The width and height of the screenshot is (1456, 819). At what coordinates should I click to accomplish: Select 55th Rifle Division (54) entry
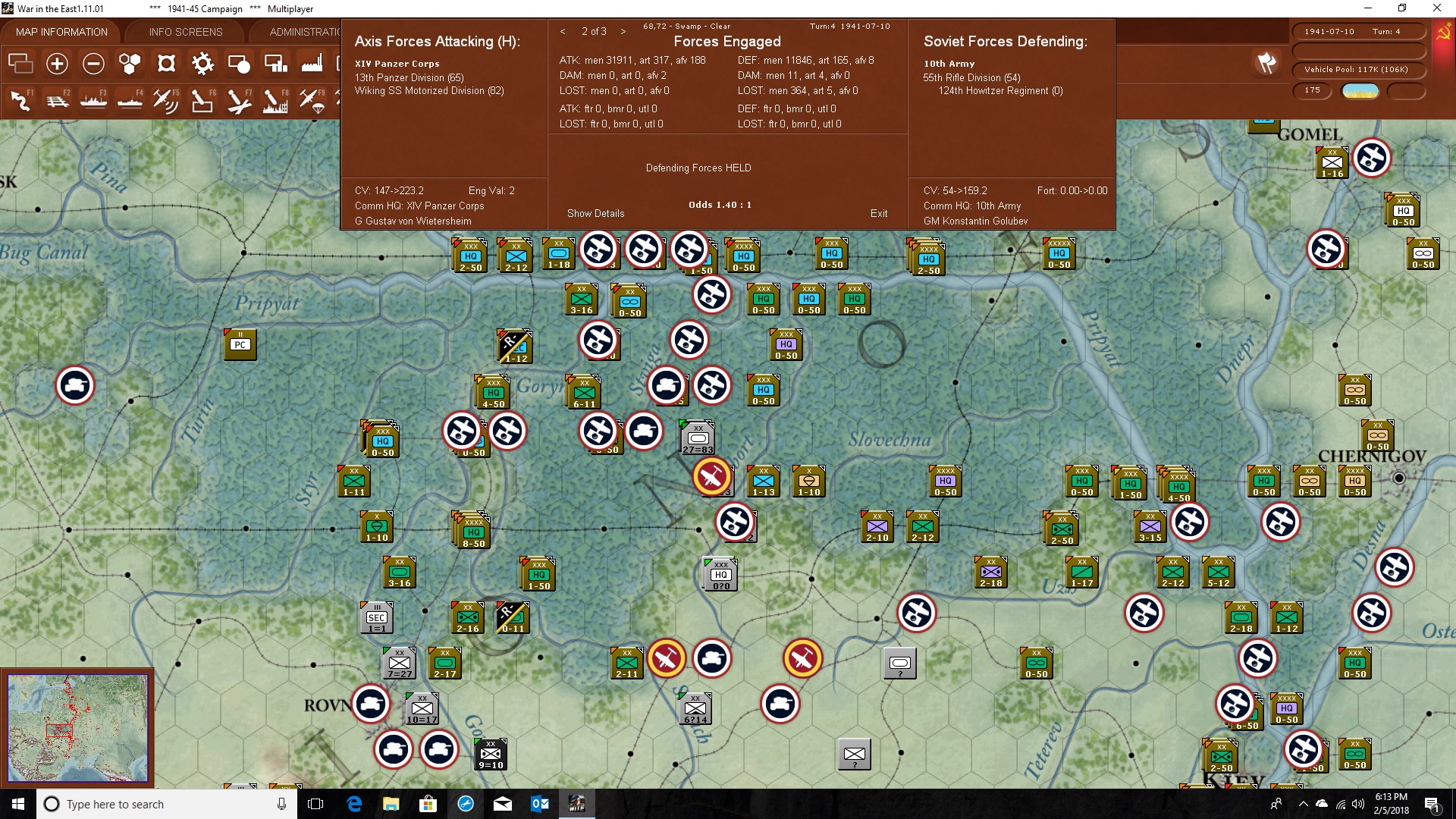click(972, 77)
